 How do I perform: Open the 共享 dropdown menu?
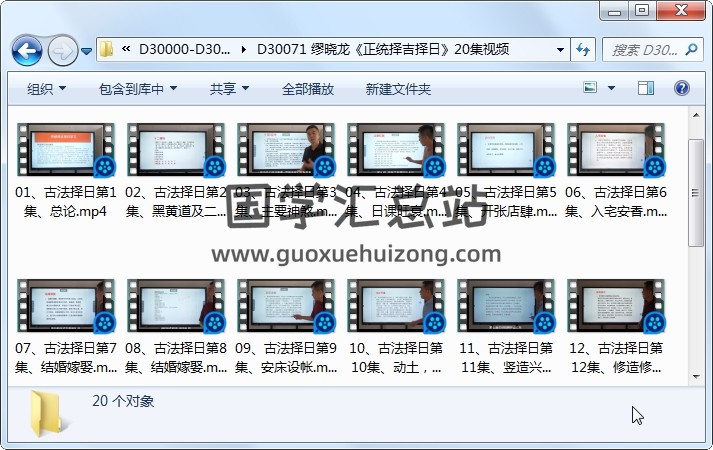[x=229, y=89]
